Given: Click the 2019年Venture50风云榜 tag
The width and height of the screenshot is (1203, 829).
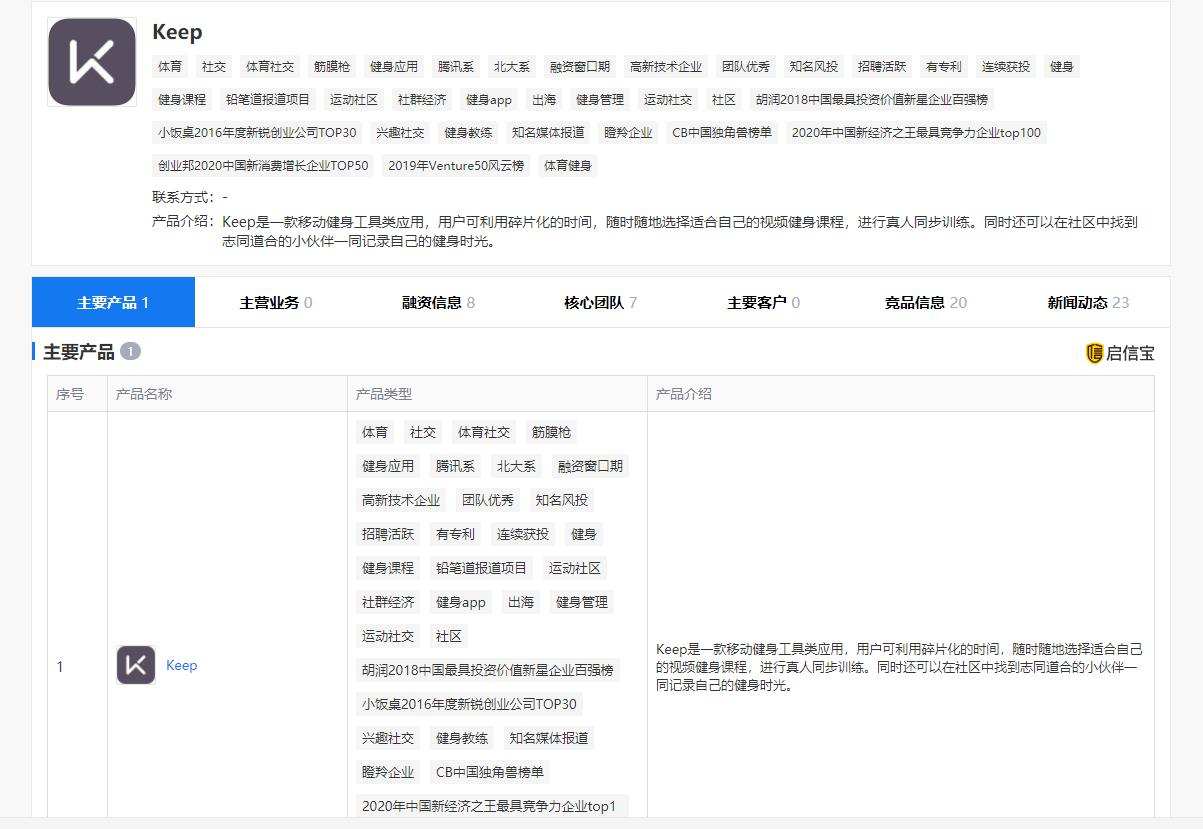Looking at the screenshot, I should tap(456, 166).
